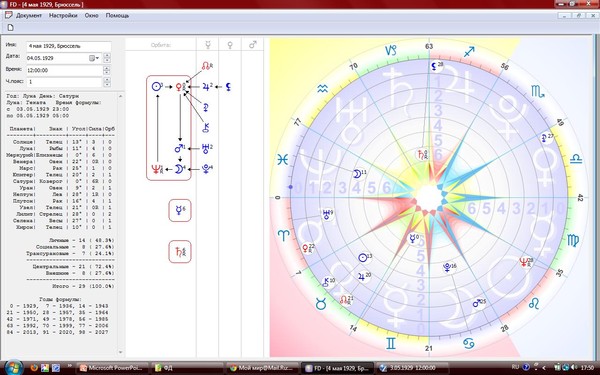Open the Помощь menu
The image size is (600, 375).
pos(117,16)
